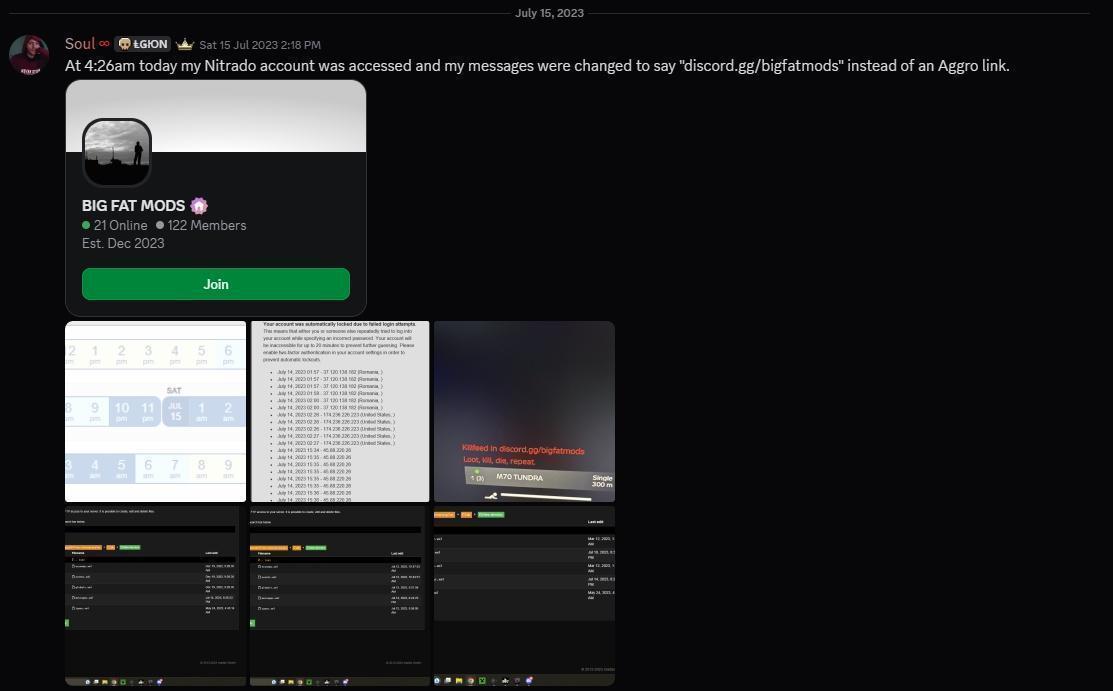This screenshot has height=691, width=1113.
Task: Click the message text about the Nitrado account
Action: (x=537, y=66)
